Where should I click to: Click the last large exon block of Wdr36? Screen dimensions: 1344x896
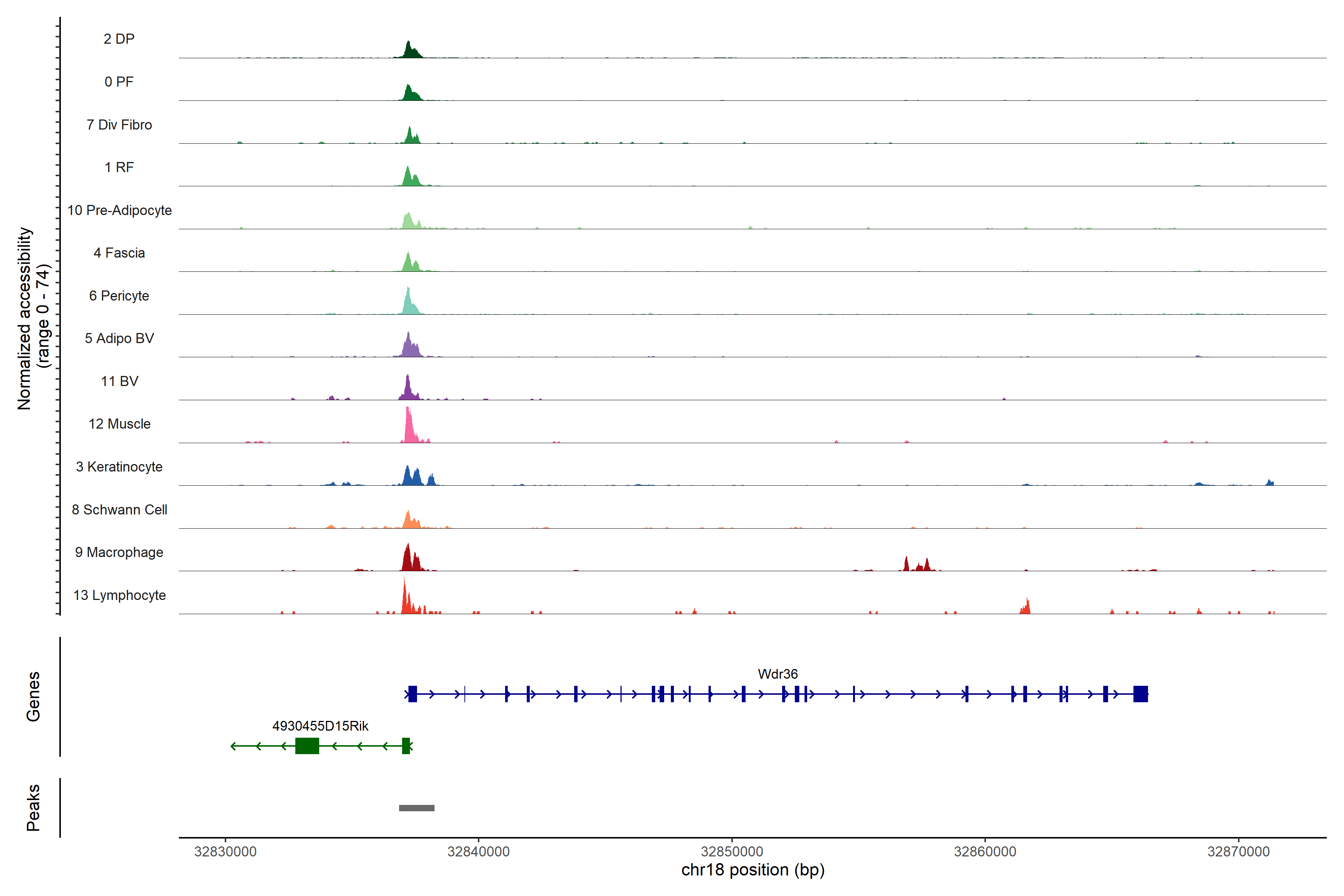pyautogui.click(x=1141, y=694)
